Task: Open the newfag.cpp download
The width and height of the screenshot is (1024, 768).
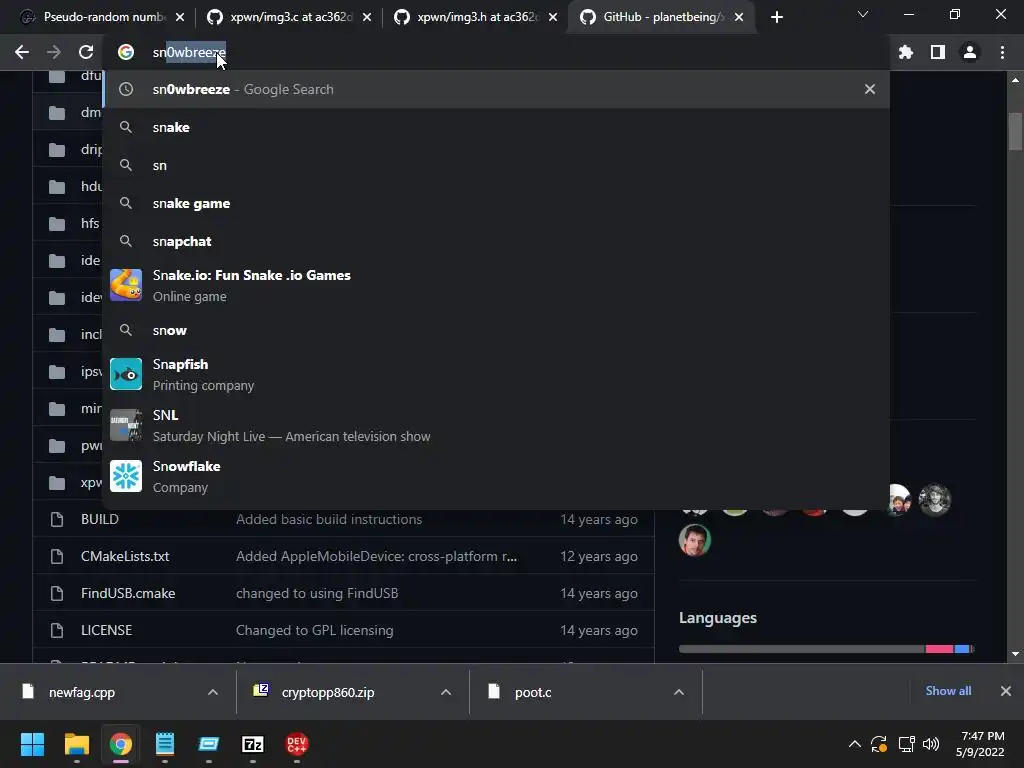Action: (x=82, y=692)
